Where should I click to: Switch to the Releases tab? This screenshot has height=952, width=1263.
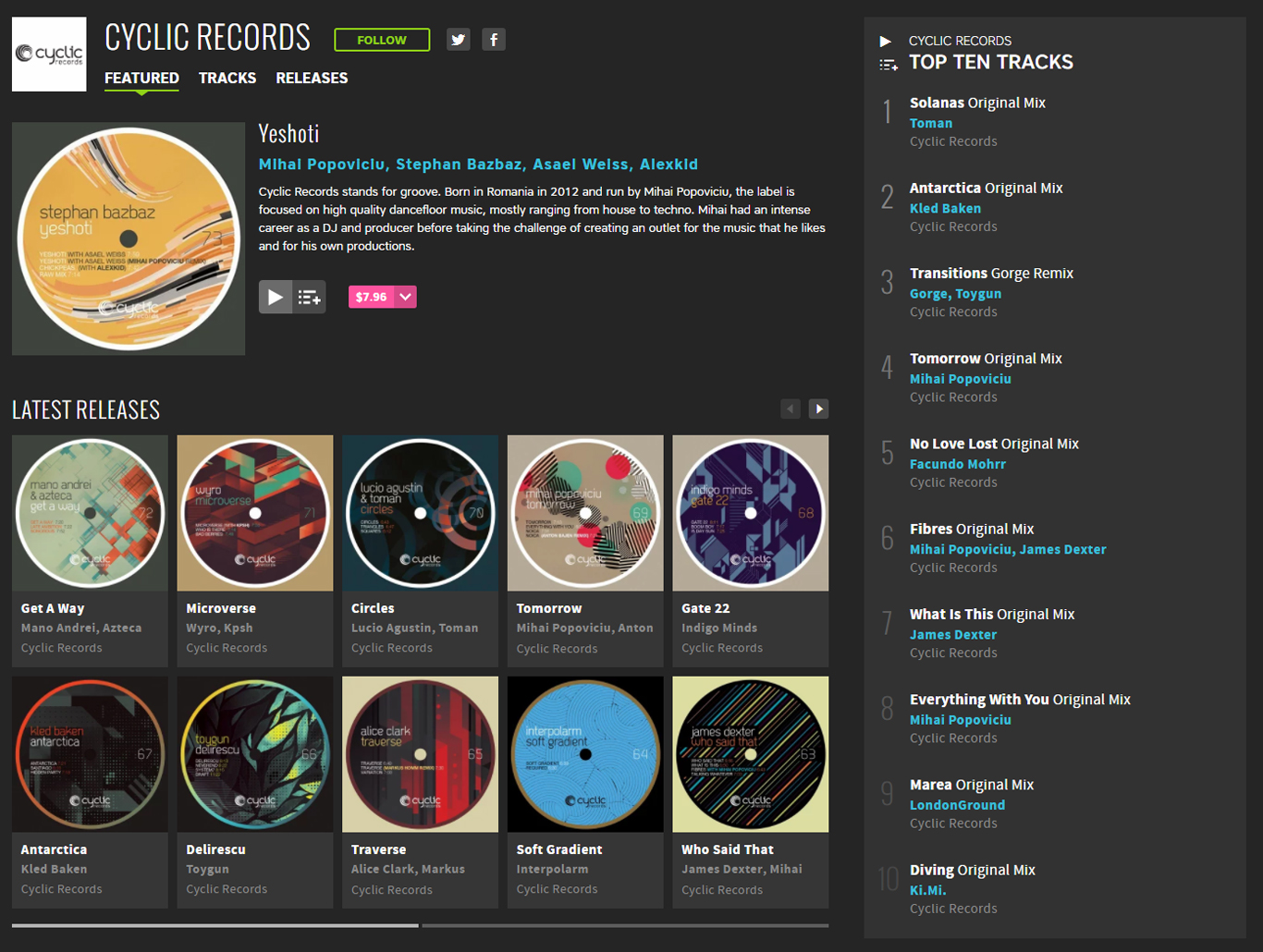pos(312,79)
